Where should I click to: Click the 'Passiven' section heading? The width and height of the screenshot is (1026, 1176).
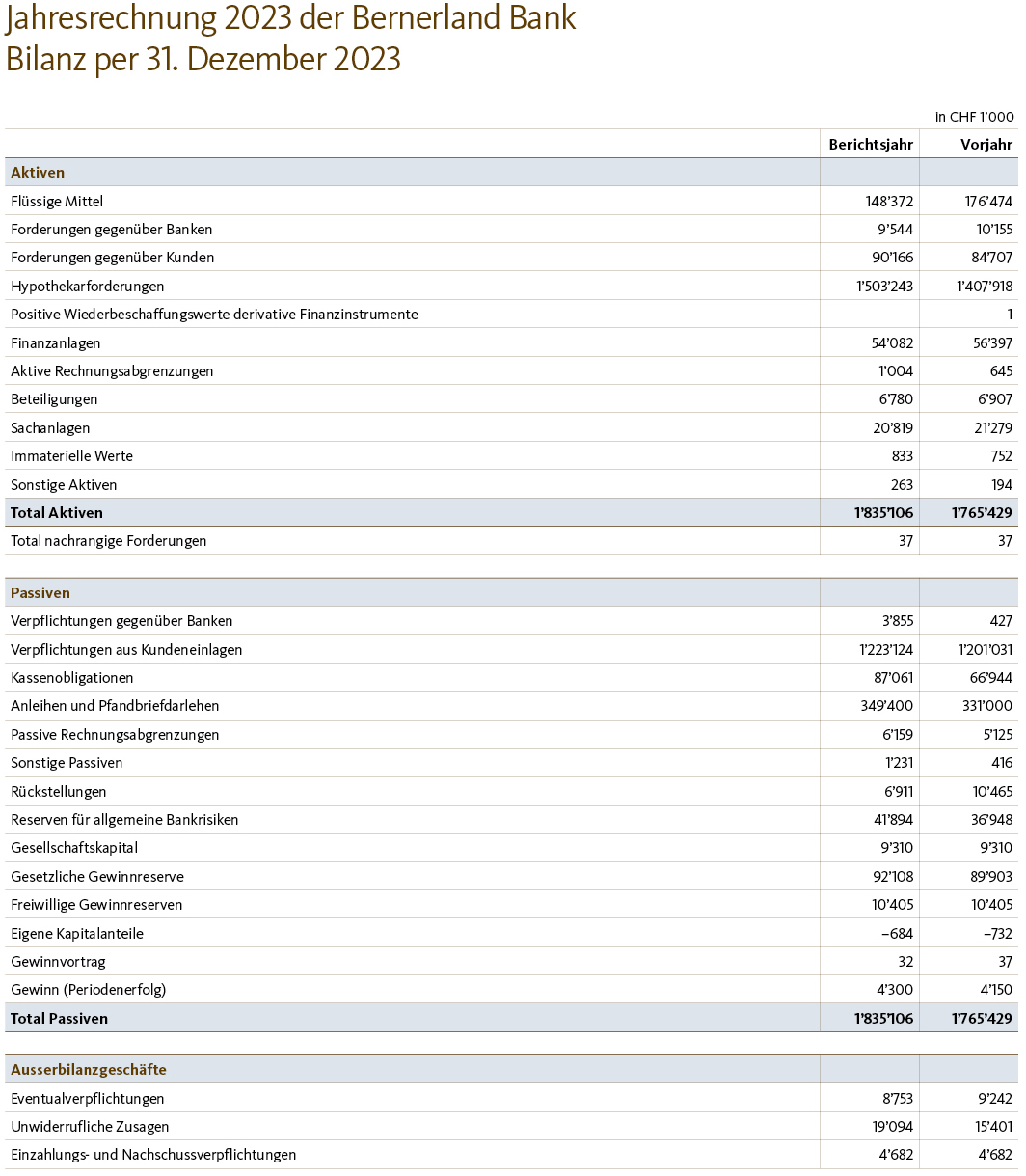coord(40,593)
